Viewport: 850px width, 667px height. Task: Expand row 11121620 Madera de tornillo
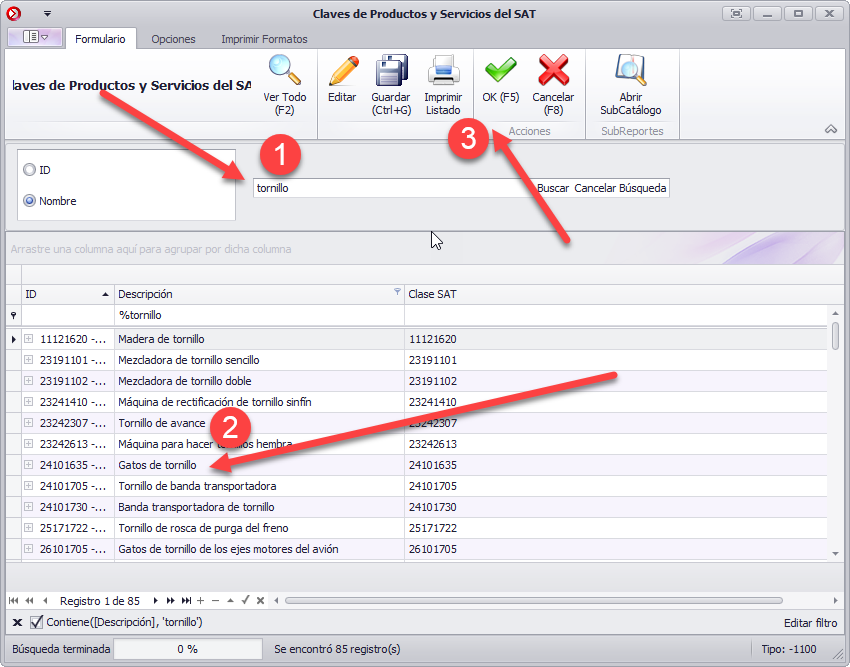pyautogui.click(x=29, y=339)
